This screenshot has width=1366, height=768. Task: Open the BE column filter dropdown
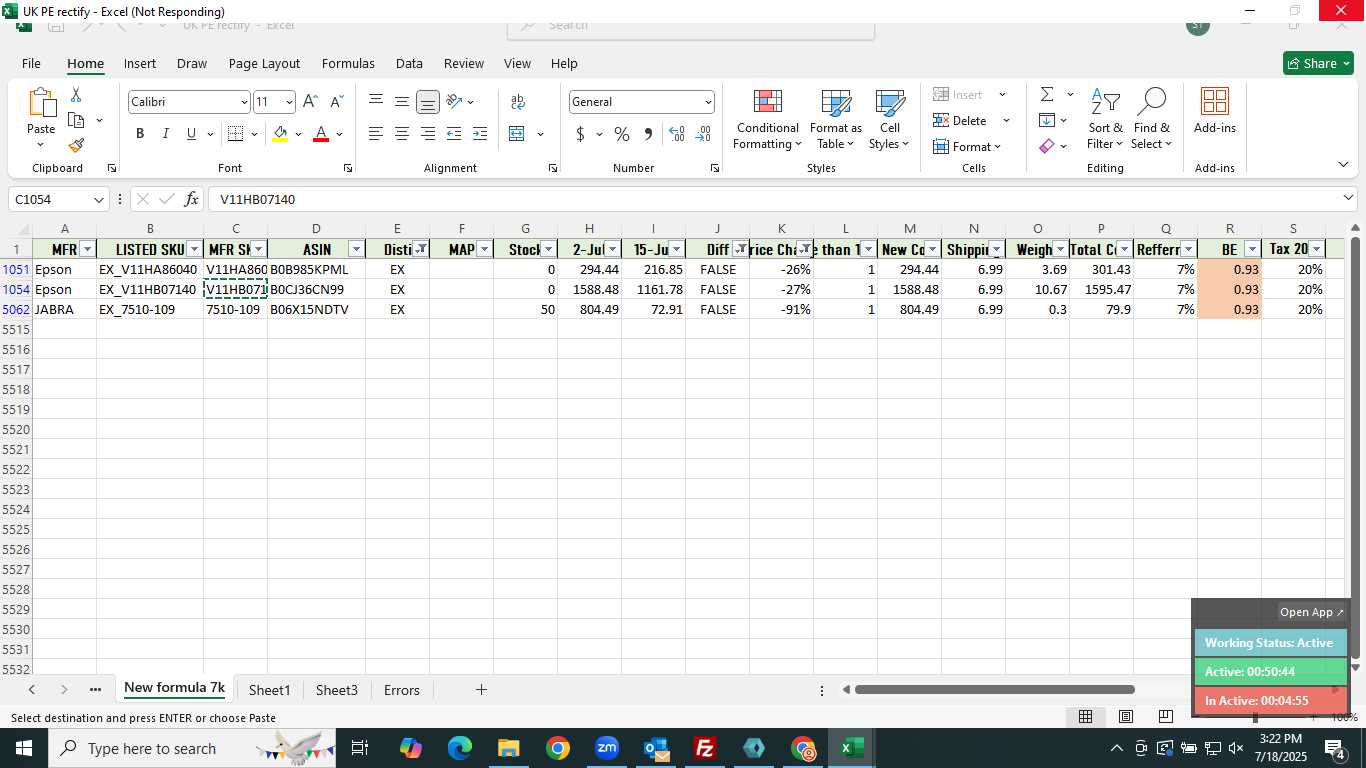coord(1252,249)
